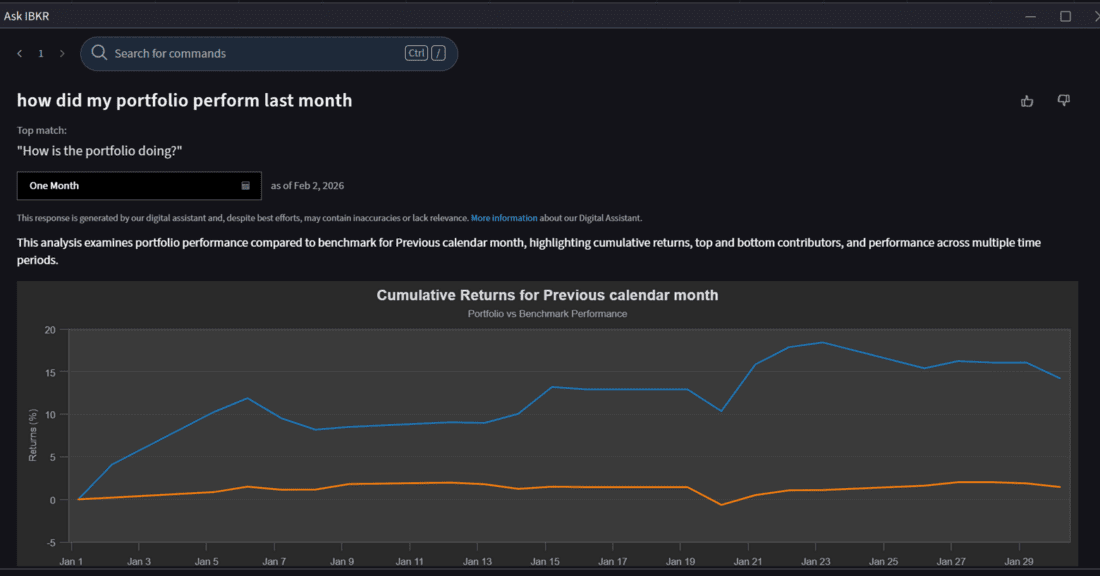Viewport: 1100px width, 576px height.
Task: Click the slash shortcut key badge
Action: [x=438, y=53]
